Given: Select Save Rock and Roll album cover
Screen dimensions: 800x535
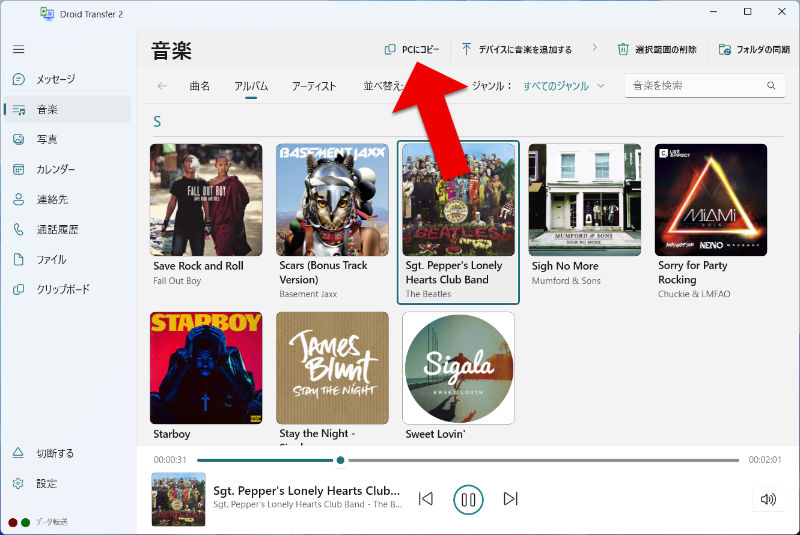Looking at the screenshot, I should 206,200.
